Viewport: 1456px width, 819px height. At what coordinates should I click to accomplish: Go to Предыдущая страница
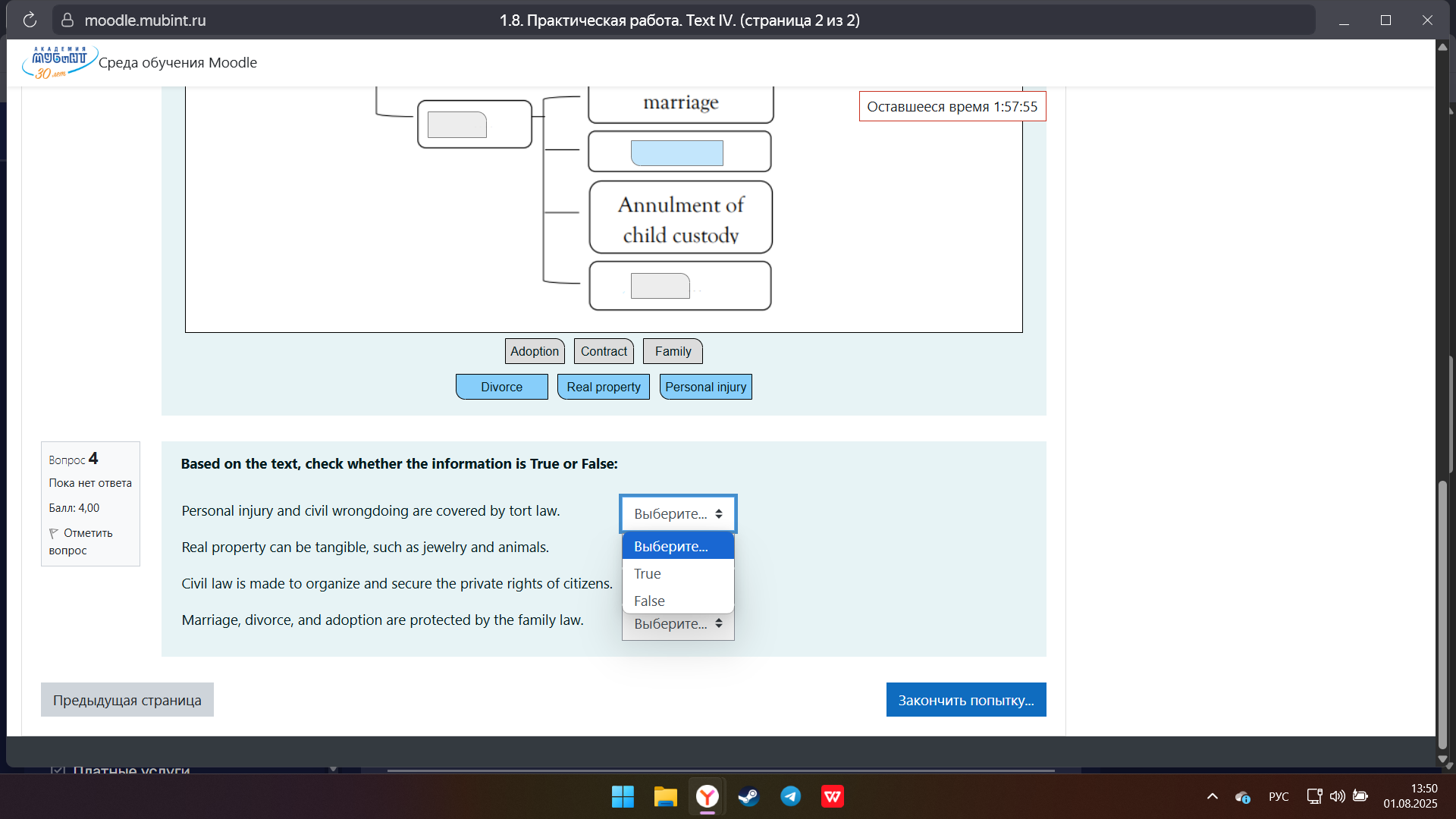click(127, 700)
